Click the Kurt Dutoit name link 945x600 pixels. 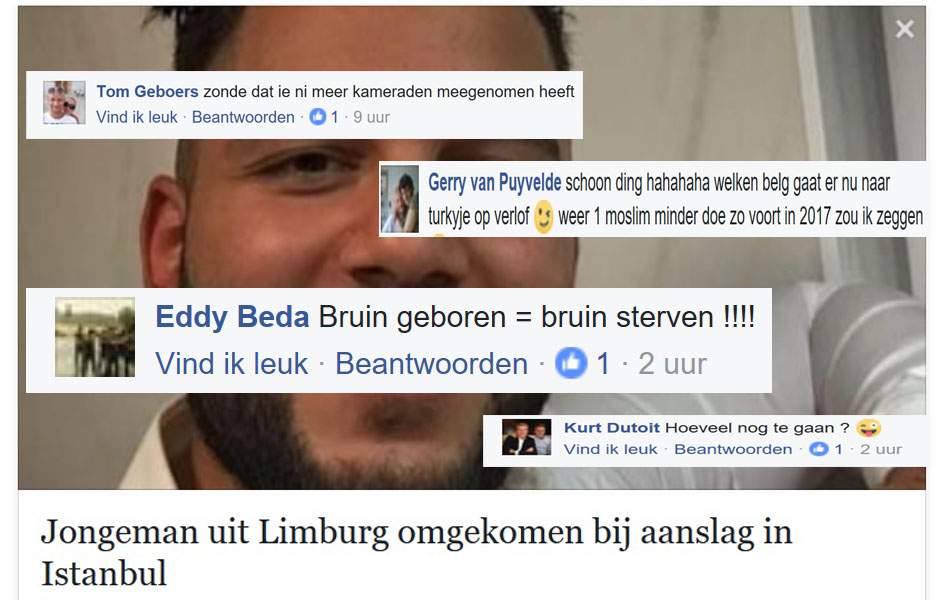(612, 428)
